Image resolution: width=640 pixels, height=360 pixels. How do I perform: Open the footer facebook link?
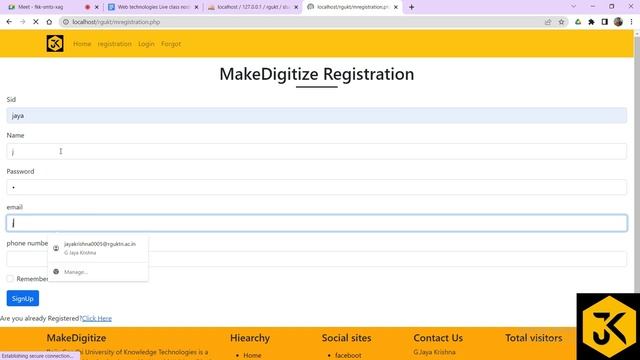coord(348,356)
